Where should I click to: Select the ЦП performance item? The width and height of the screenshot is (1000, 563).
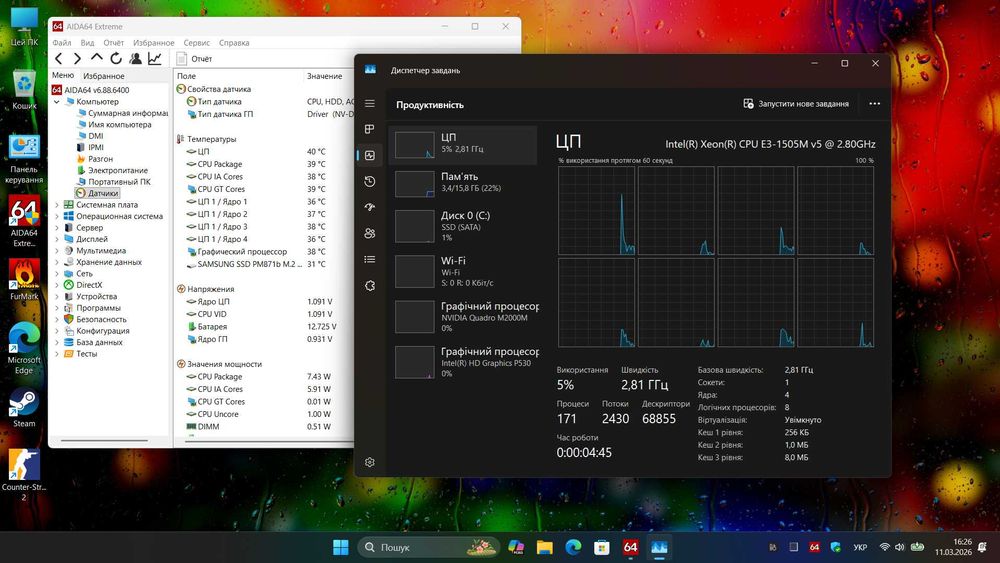pos(464,145)
